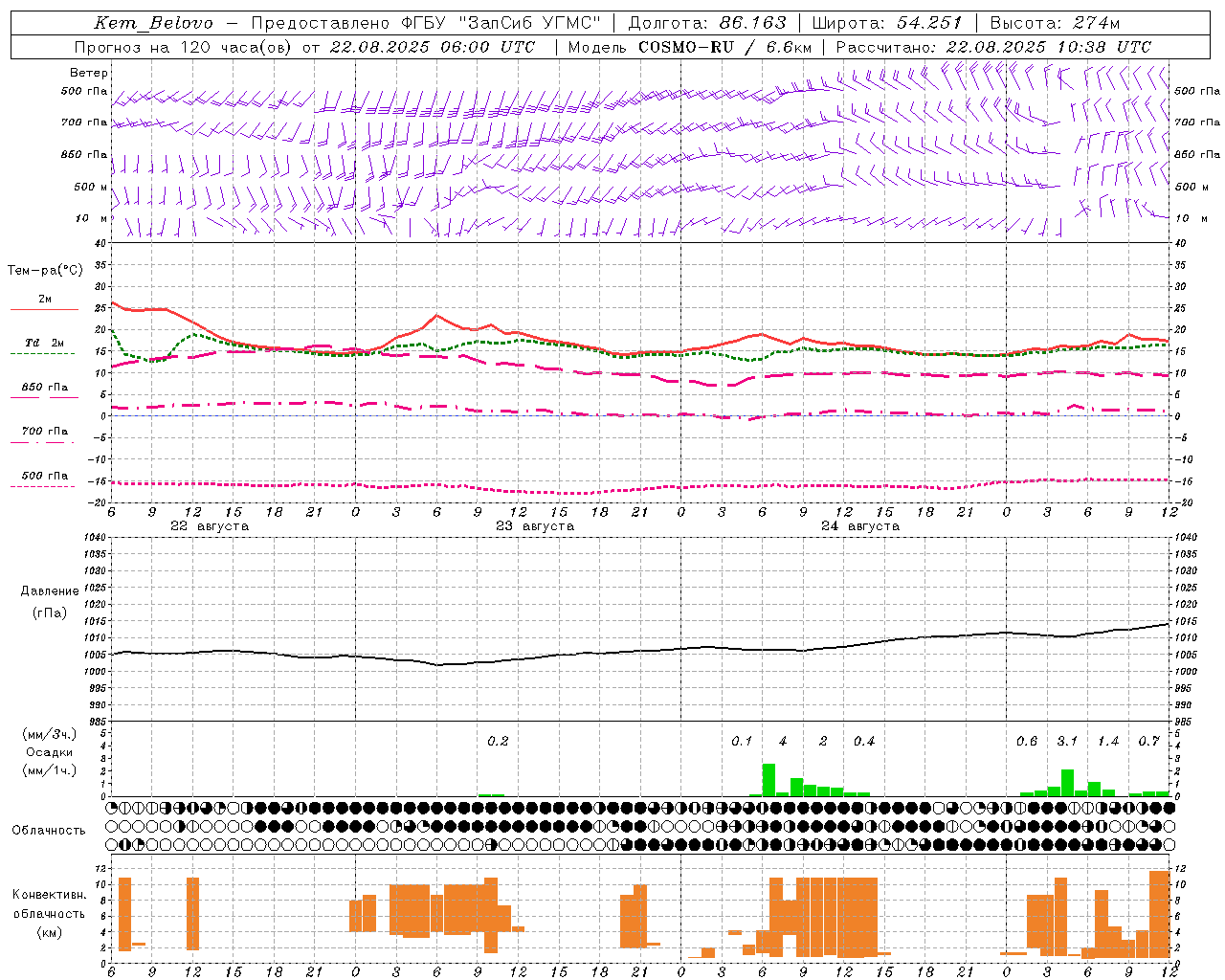Viewport: 1225px width, 980px height.
Task: Click the (мм/1ч.) precipitation unit label
Action: pyautogui.click(x=50, y=769)
